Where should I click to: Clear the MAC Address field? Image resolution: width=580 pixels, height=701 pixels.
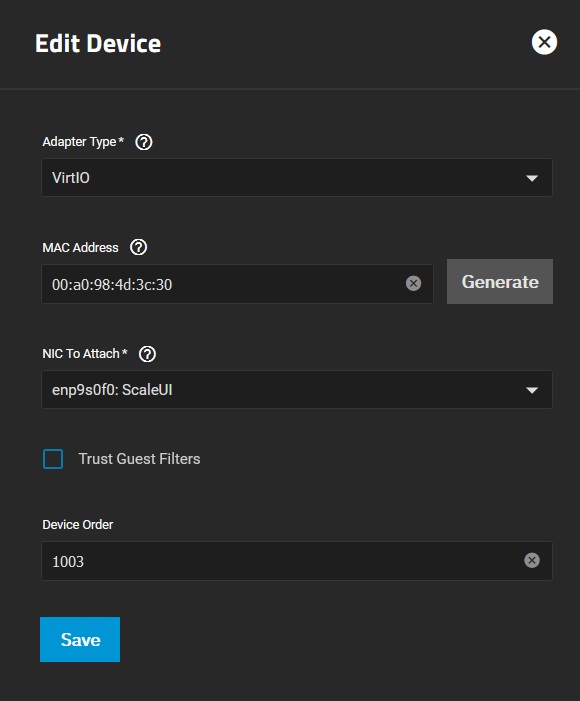click(x=413, y=283)
